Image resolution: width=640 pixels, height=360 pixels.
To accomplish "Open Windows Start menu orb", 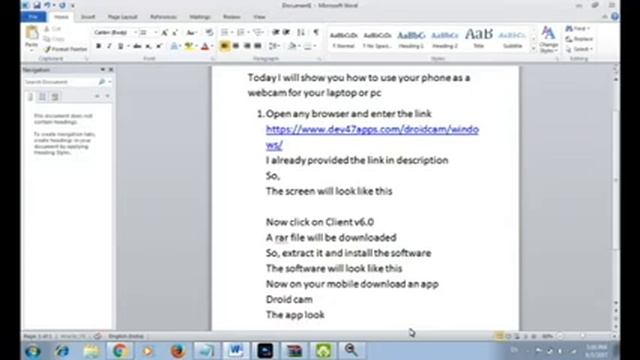I will click(33, 351).
